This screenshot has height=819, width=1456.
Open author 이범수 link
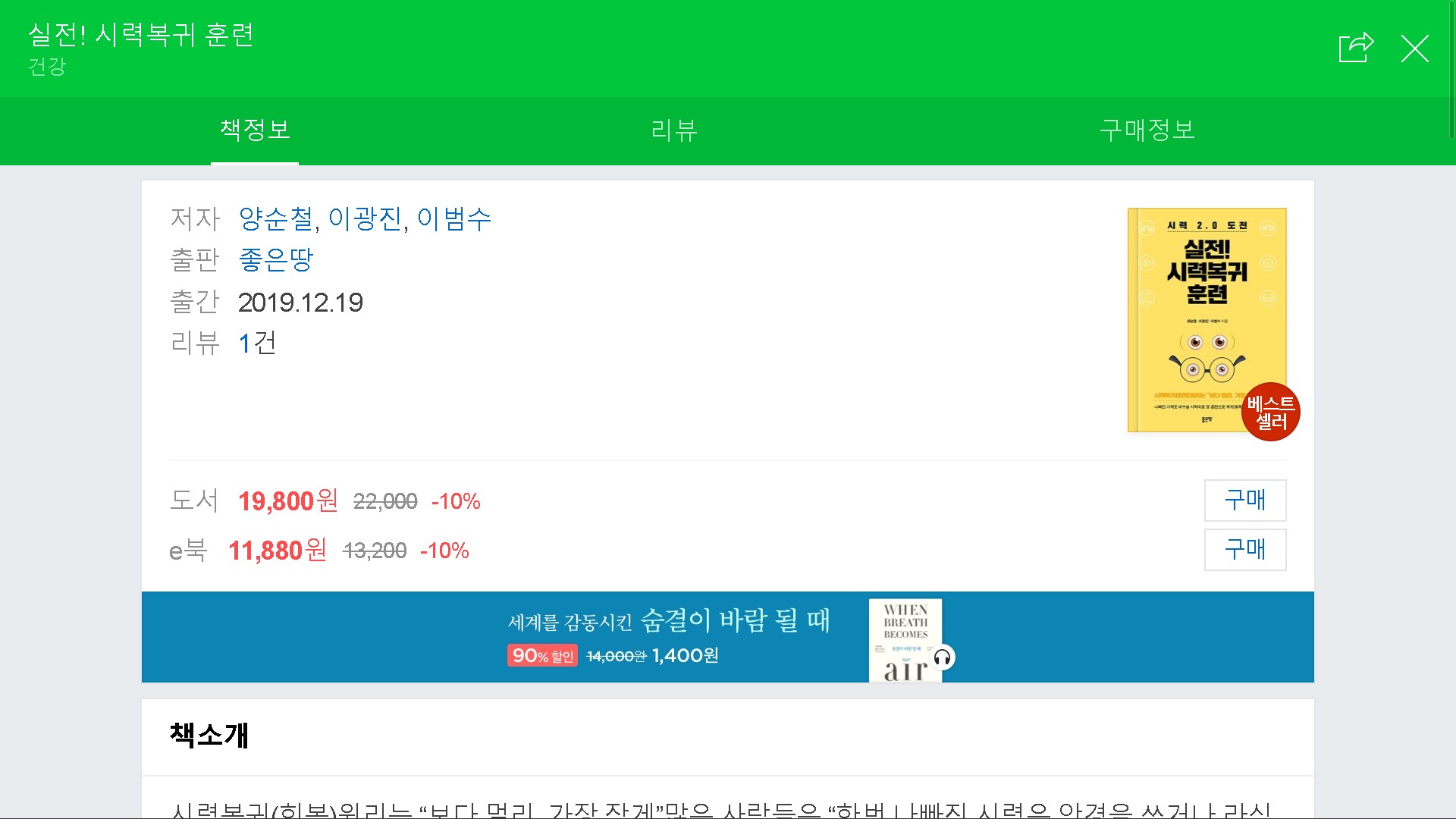point(454,219)
